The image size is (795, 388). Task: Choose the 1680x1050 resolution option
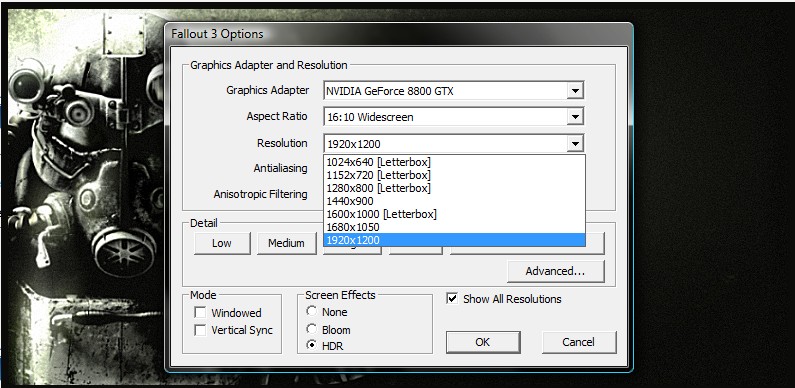pyautogui.click(x=454, y=227)
